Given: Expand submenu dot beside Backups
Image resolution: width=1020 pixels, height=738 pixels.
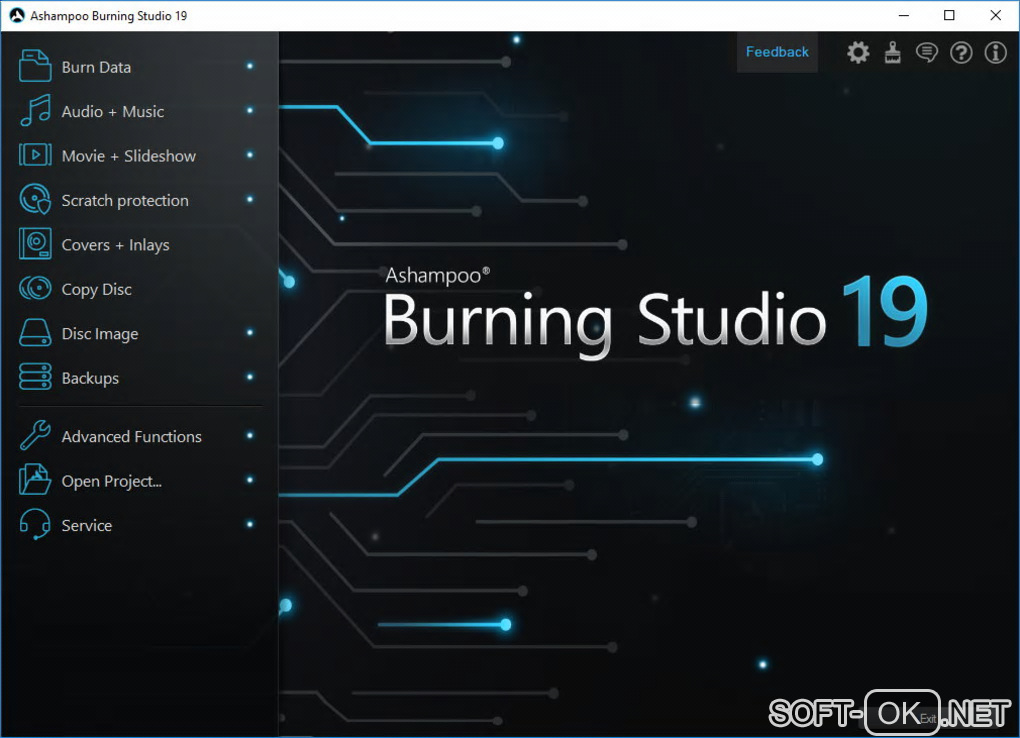Looking at the screenshot, I should coord(250,376).
